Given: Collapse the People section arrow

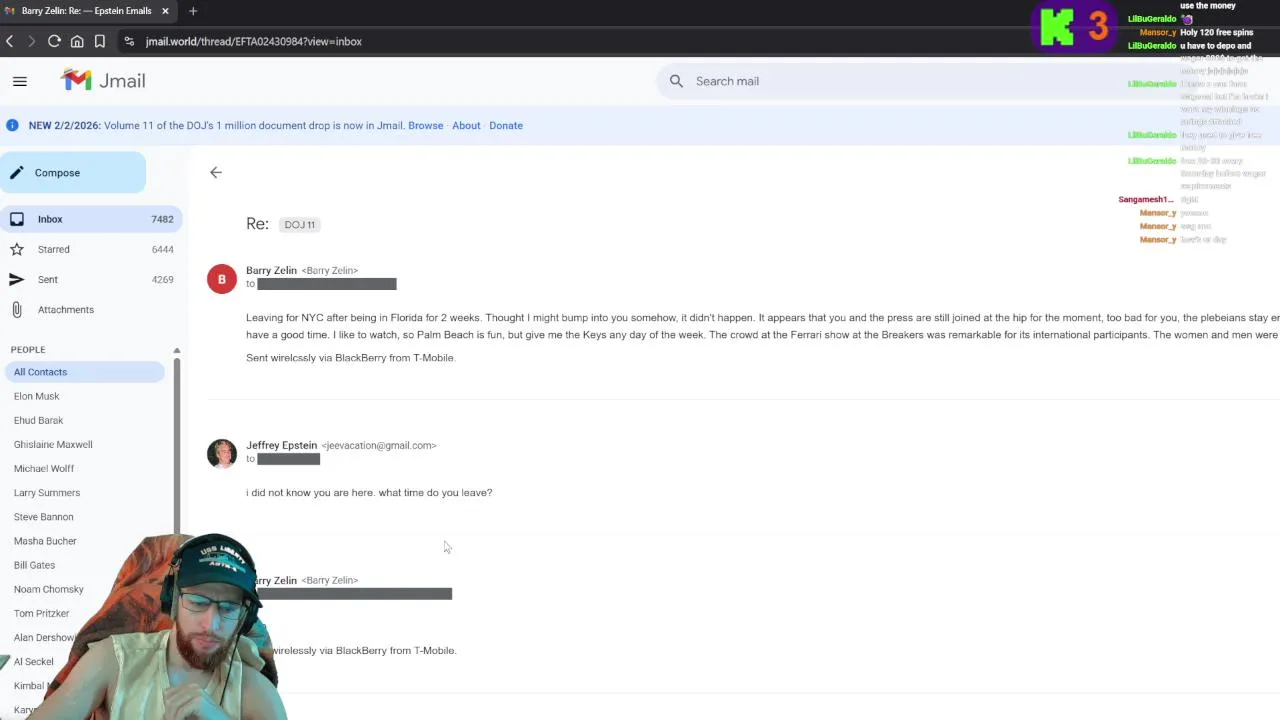Looking at the screenshot, I should click(x=177, y=350).
